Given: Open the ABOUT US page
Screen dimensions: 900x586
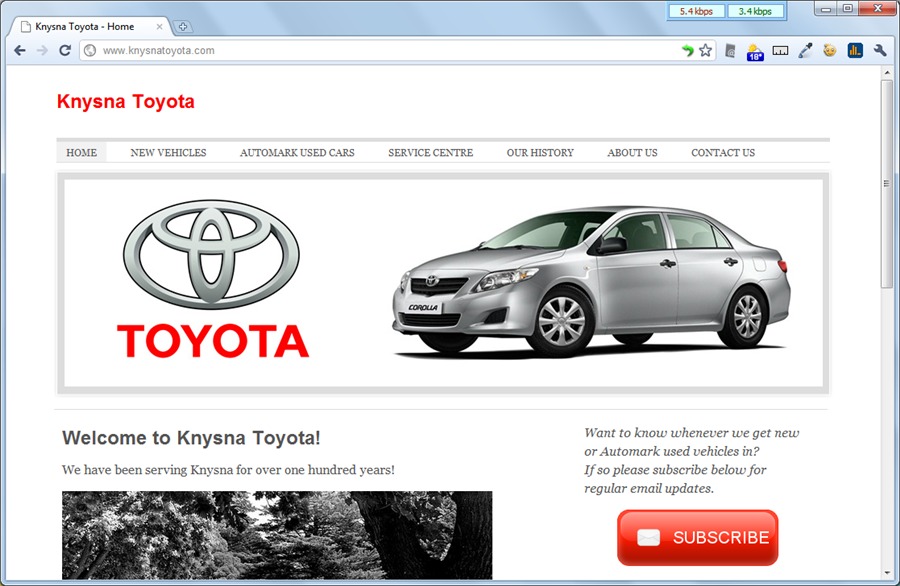Looking at the screenshot, I should tap(633, 153).
